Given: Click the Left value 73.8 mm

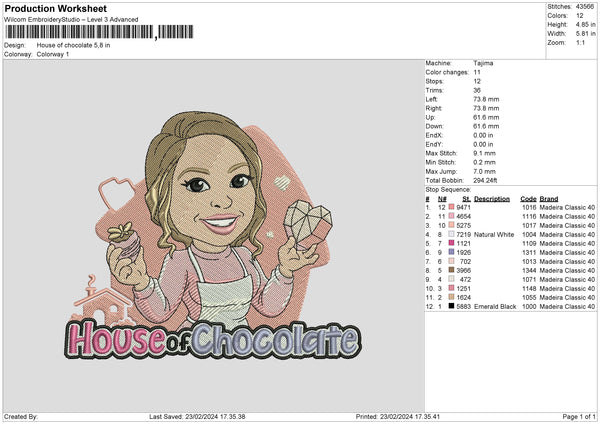Looking at the screenshot, I should pos(486,99).
